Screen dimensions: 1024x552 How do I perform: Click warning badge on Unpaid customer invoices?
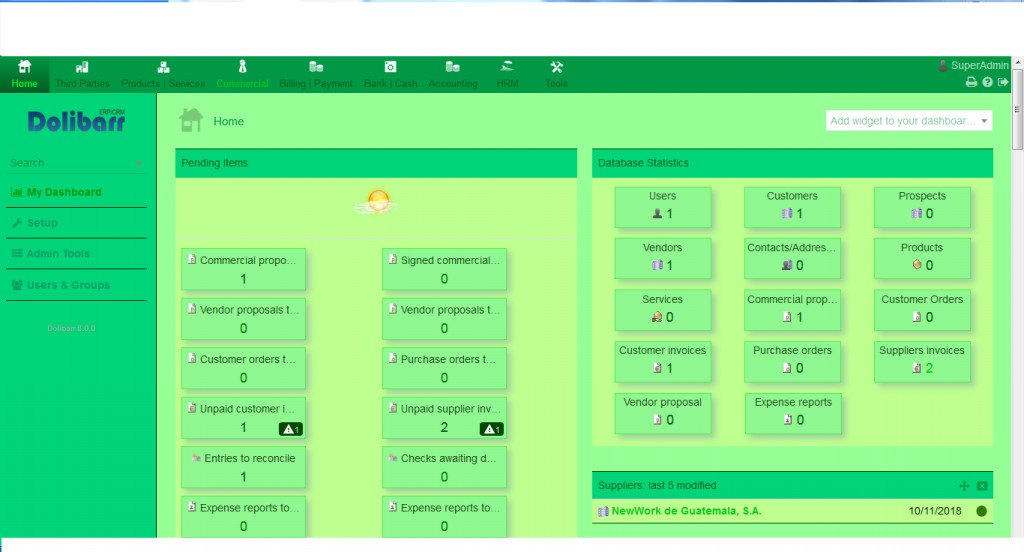click(291, 429)
